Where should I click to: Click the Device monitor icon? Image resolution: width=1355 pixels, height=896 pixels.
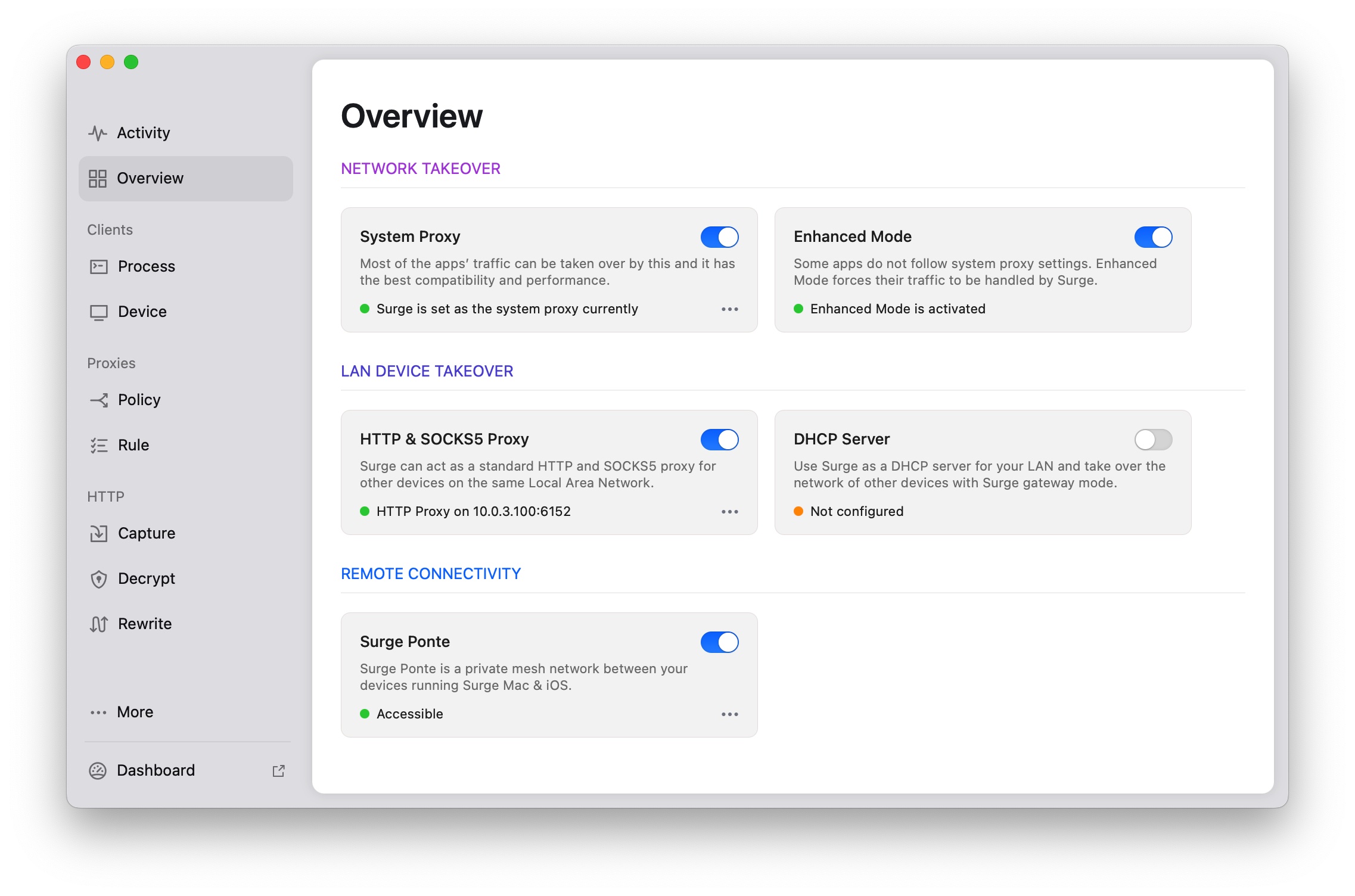click(98, 312)
